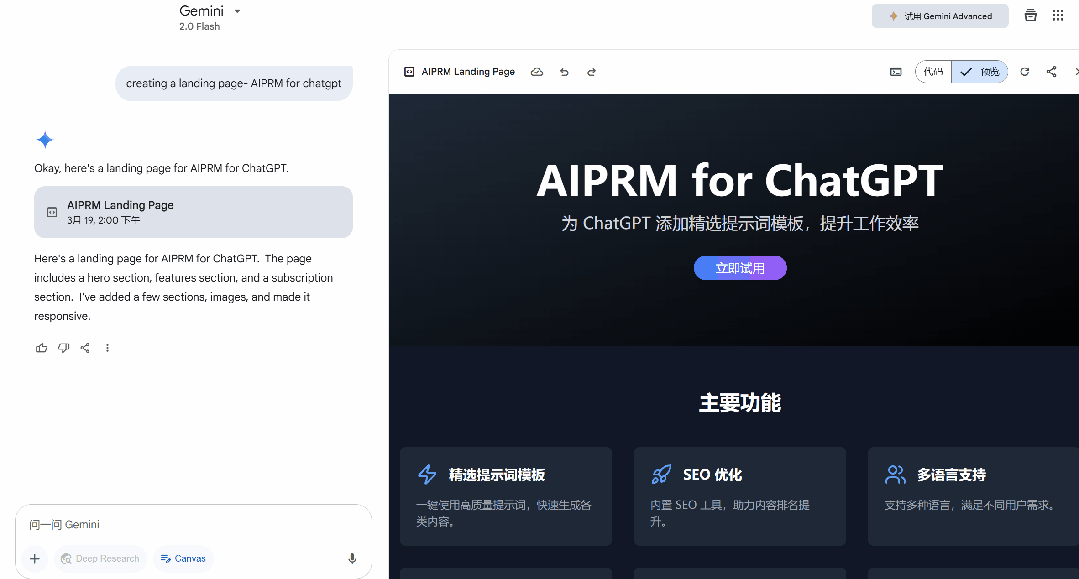Click the Ask Gemini input field
Viewport: 1079px width, 579px height.
tap(190, 525)
